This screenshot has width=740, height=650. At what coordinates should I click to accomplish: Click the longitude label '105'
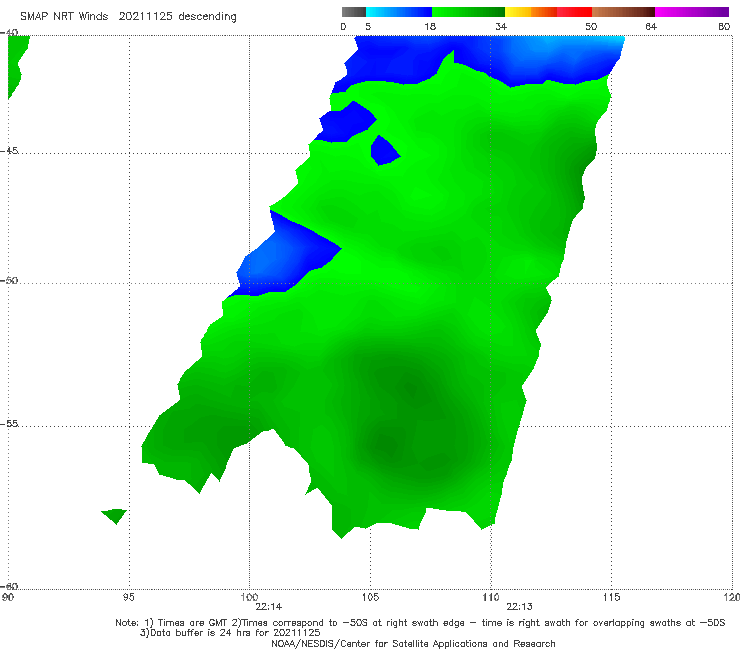[370, 598]
